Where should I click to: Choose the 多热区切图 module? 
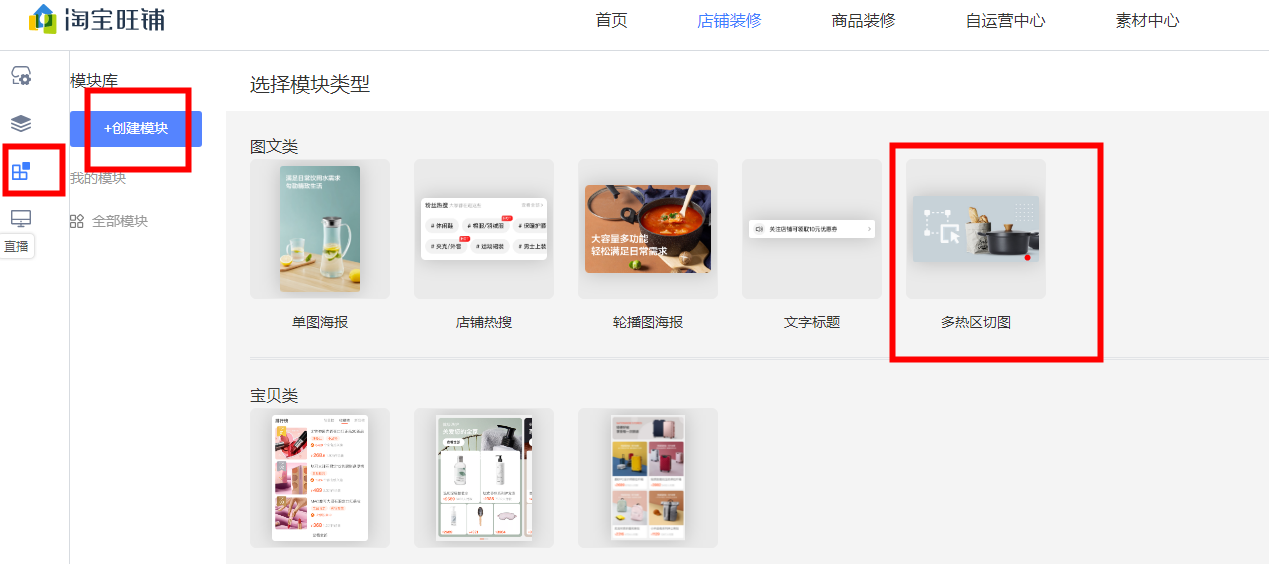[976, 229]
